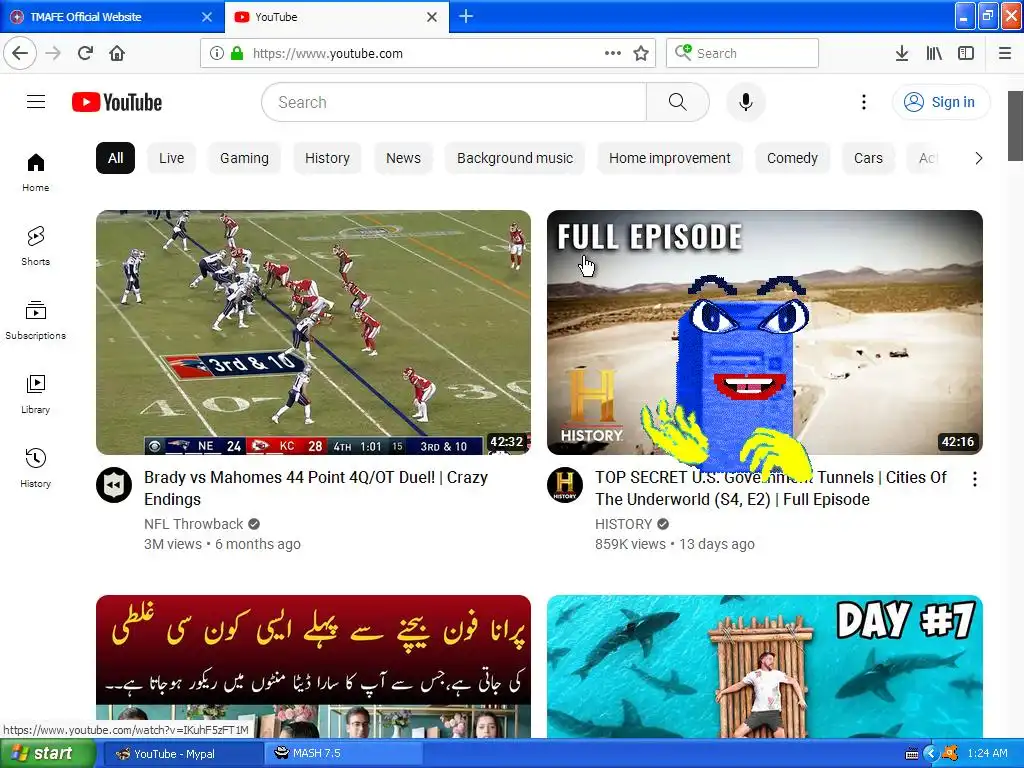Image resolution: width=1024 pixels, height=768 pixels.
Task: Expand hidden system tray icons arrow
Action: (x=931, y=754)
